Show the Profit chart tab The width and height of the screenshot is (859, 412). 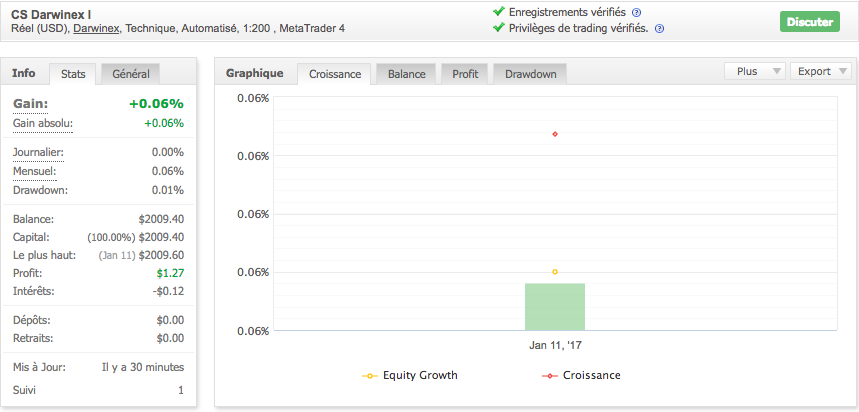465,74
